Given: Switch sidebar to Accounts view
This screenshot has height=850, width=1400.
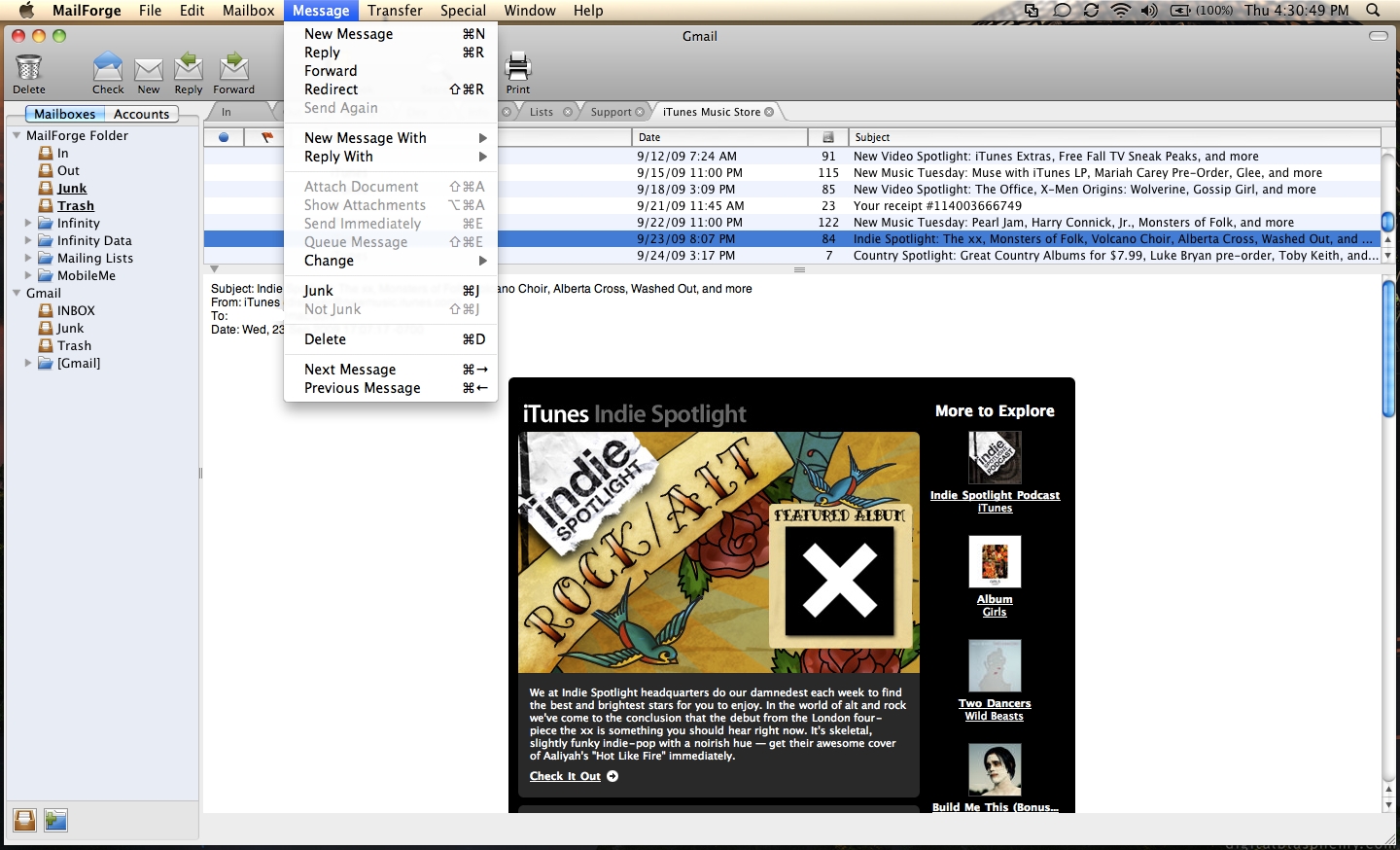Looking at the screenshot, I should (141, 114).
